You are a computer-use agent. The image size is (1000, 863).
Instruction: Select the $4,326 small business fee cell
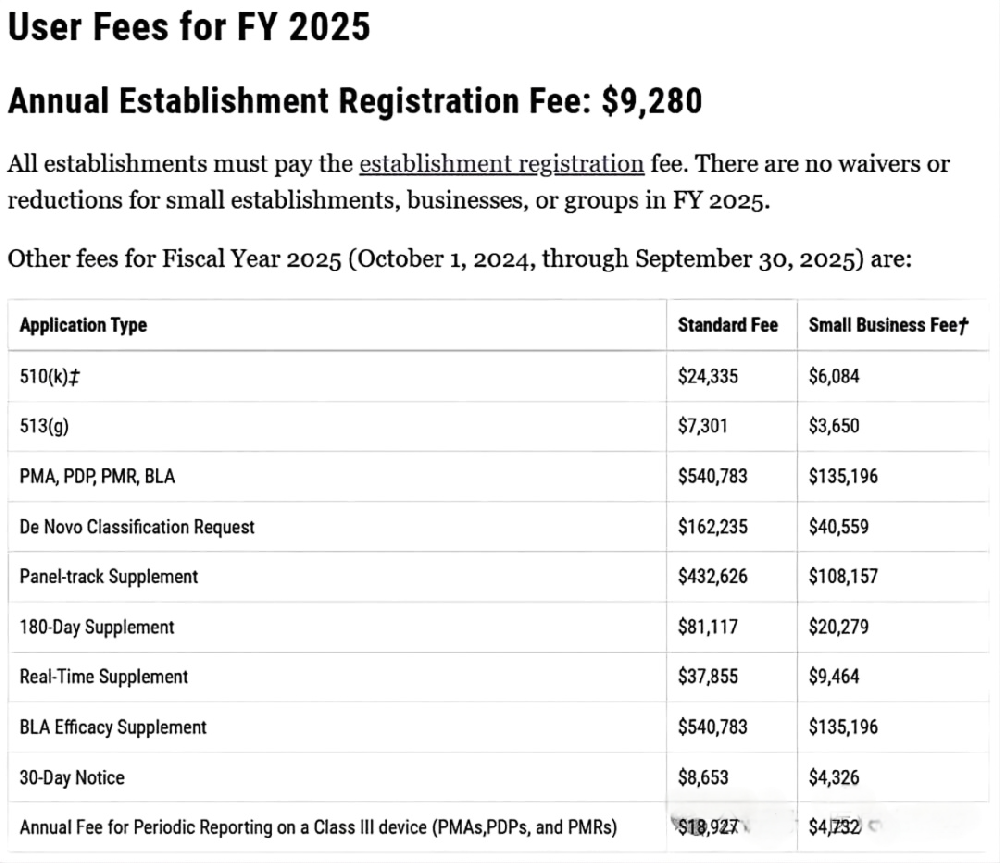point(834,777)
